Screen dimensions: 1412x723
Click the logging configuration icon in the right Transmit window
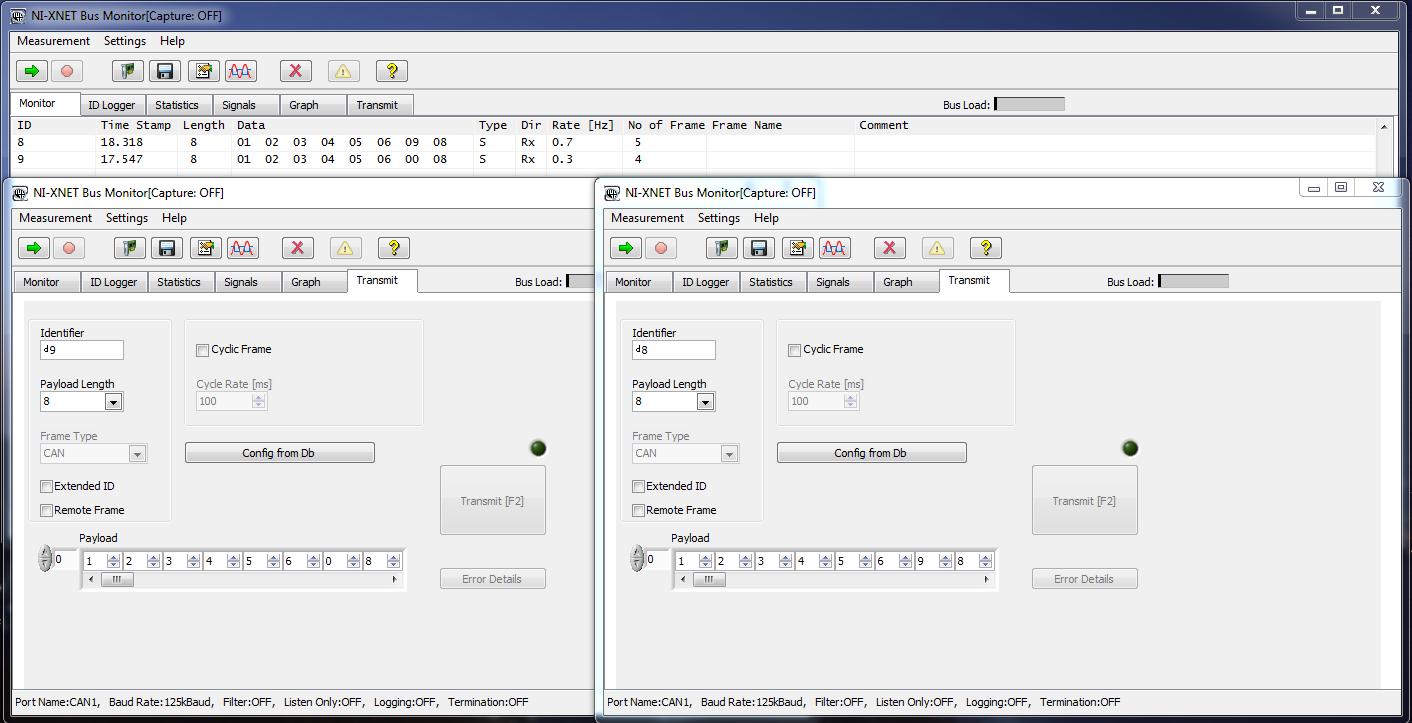[x=797, y=248]
